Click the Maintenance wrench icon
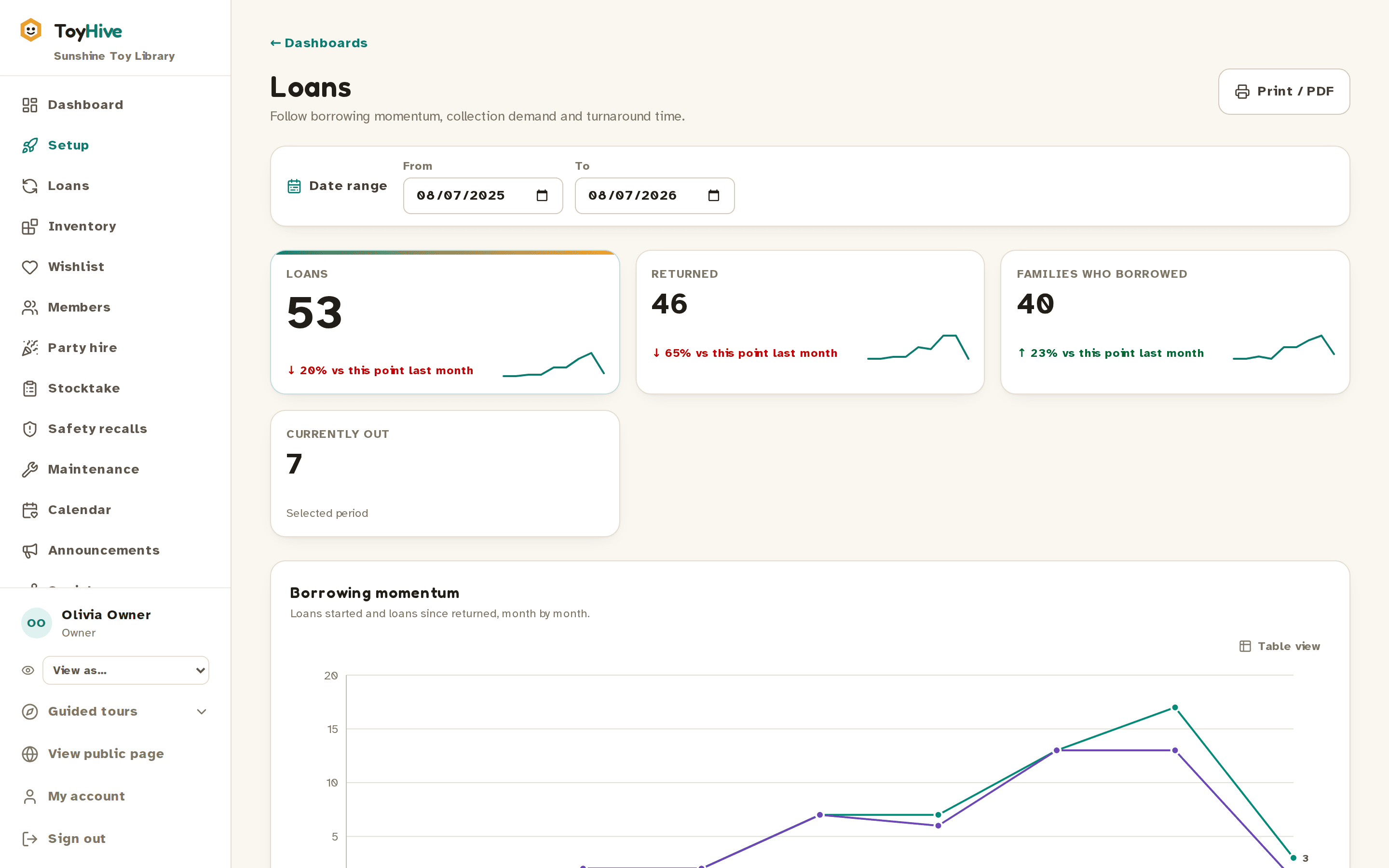 (30, 470)
